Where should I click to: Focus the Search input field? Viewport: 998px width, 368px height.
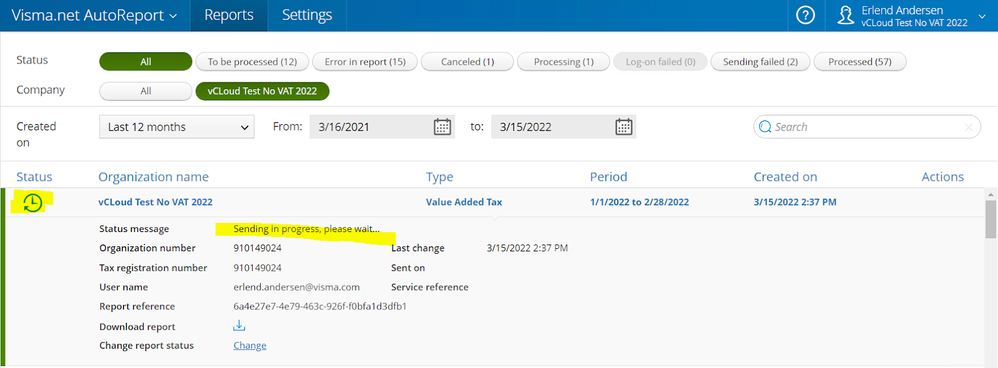(x=867, y=127)
